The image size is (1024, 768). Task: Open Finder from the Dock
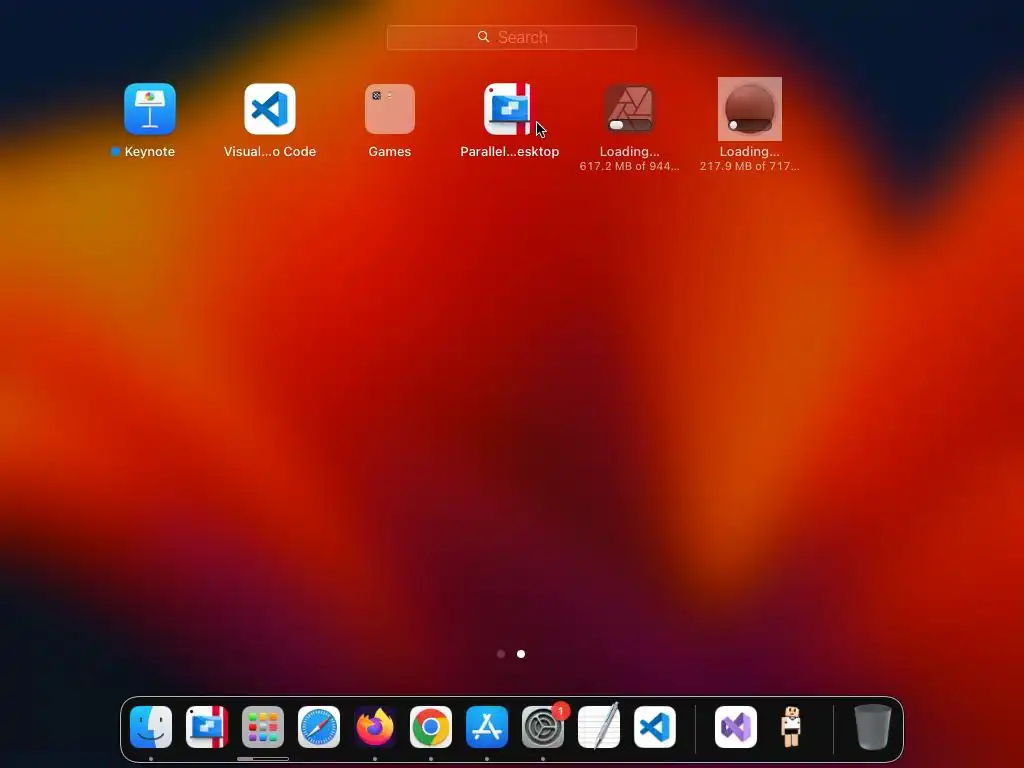point(151,727)
